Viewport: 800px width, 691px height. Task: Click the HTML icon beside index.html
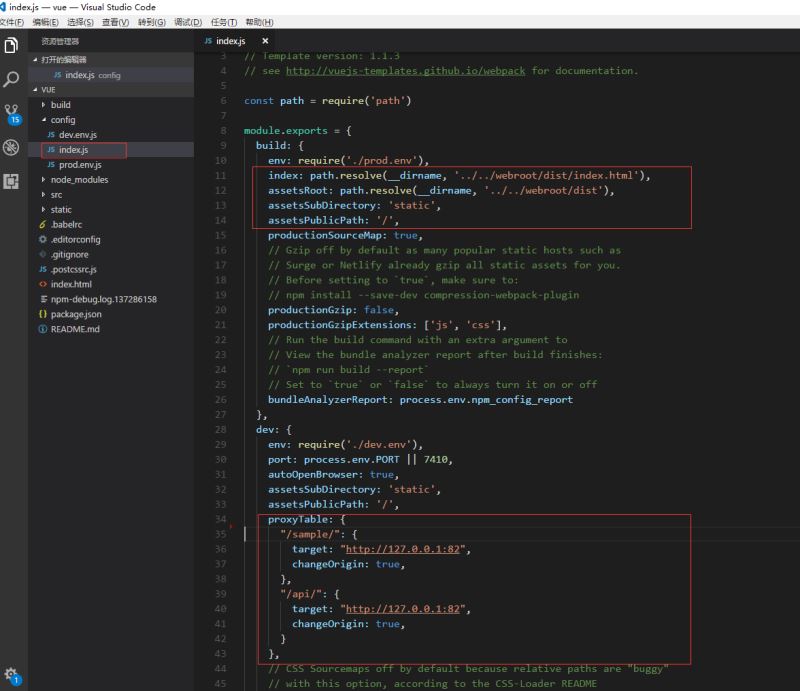[x=43, y=284]
